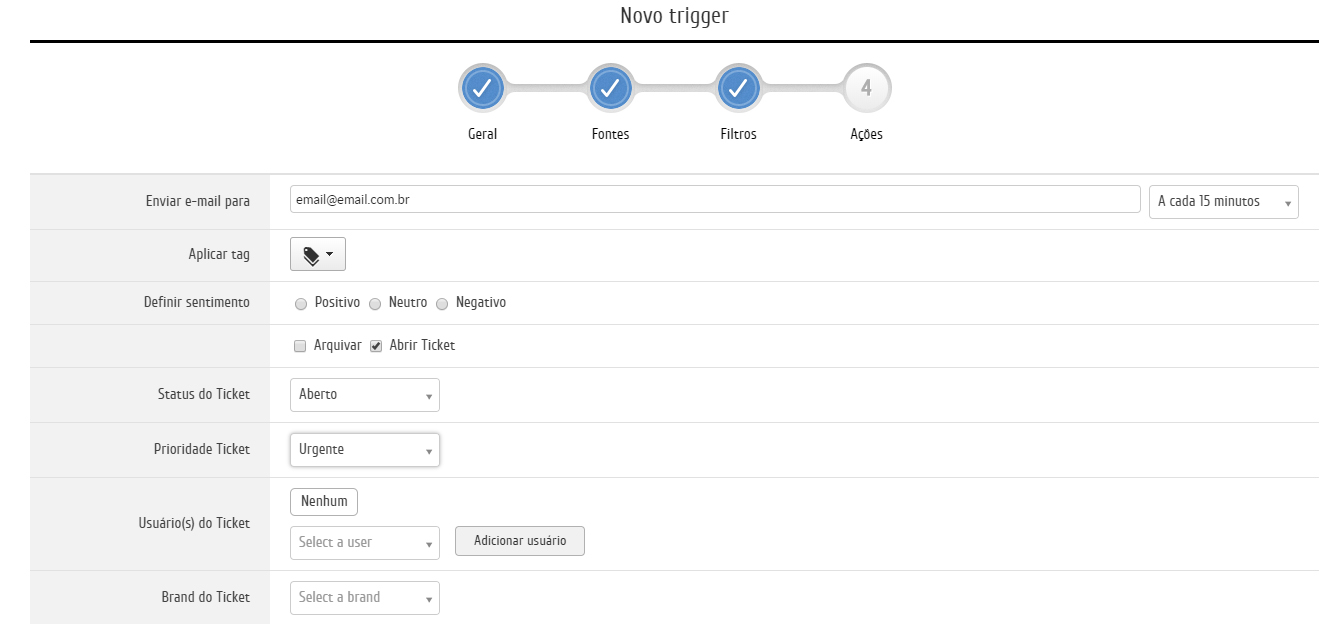Screen dimensions: 1333x624
Task: Uncheck the Abrir Ticket checkbox
Action: tap(376, 346)
